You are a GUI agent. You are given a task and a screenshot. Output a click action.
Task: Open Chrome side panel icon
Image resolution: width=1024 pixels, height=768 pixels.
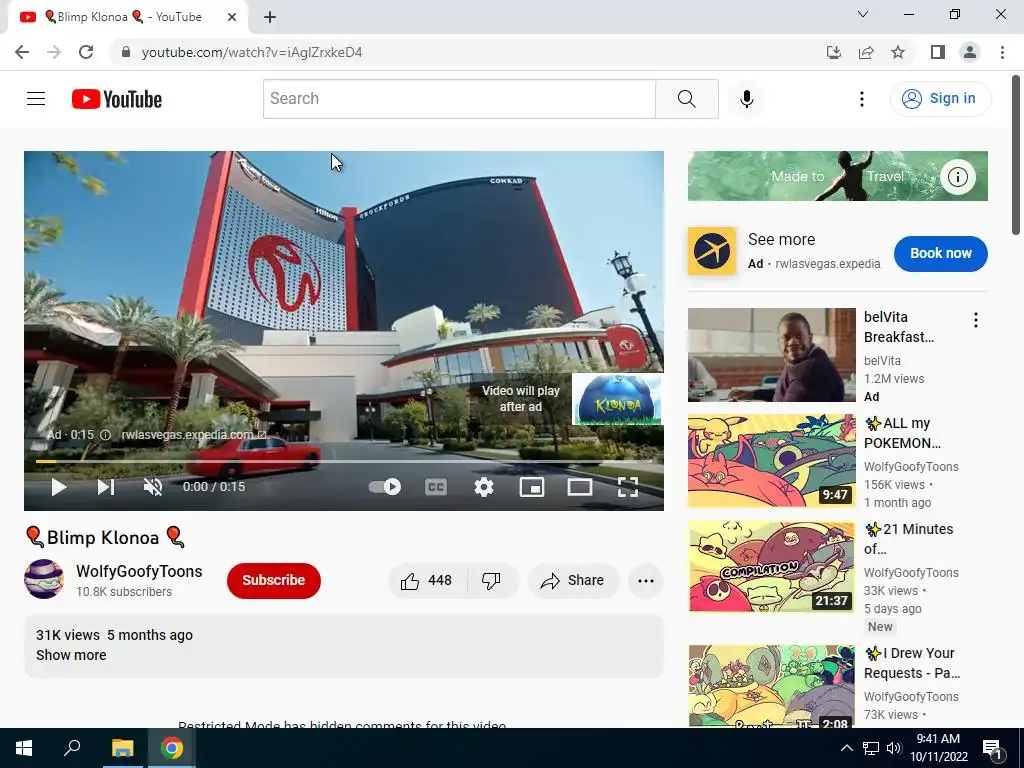pos(938,52)
